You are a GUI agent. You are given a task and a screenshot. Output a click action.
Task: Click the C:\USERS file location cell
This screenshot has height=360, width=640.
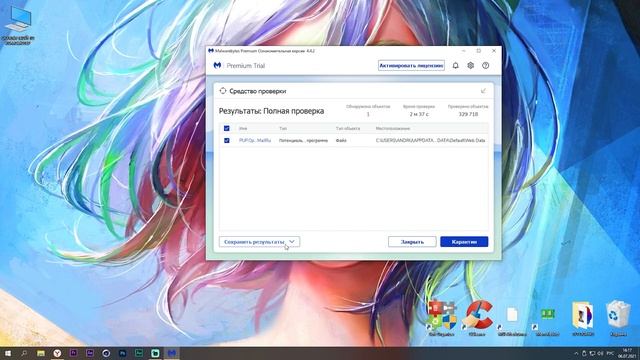430,140
